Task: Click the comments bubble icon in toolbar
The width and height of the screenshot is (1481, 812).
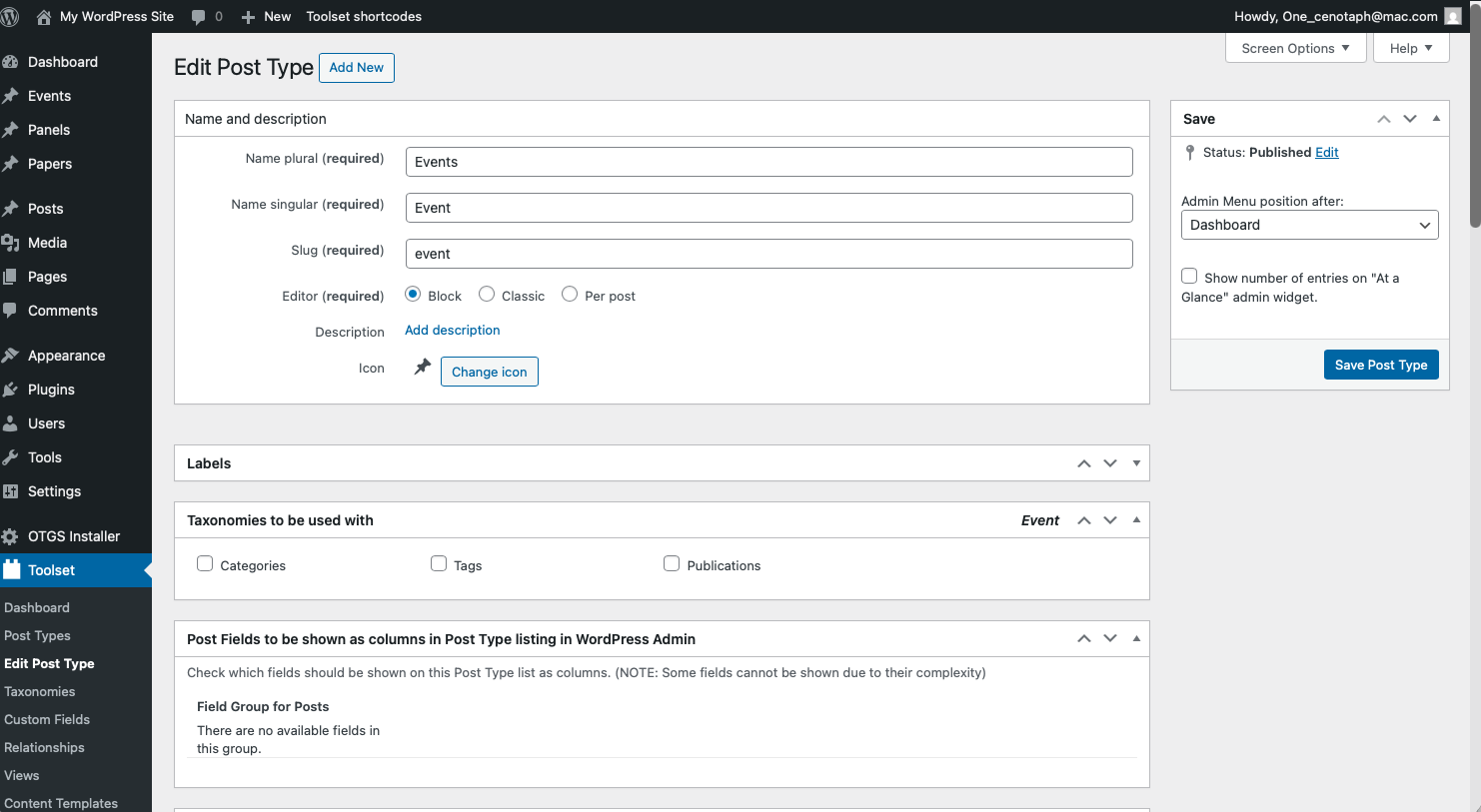Action: click(198, 17)
